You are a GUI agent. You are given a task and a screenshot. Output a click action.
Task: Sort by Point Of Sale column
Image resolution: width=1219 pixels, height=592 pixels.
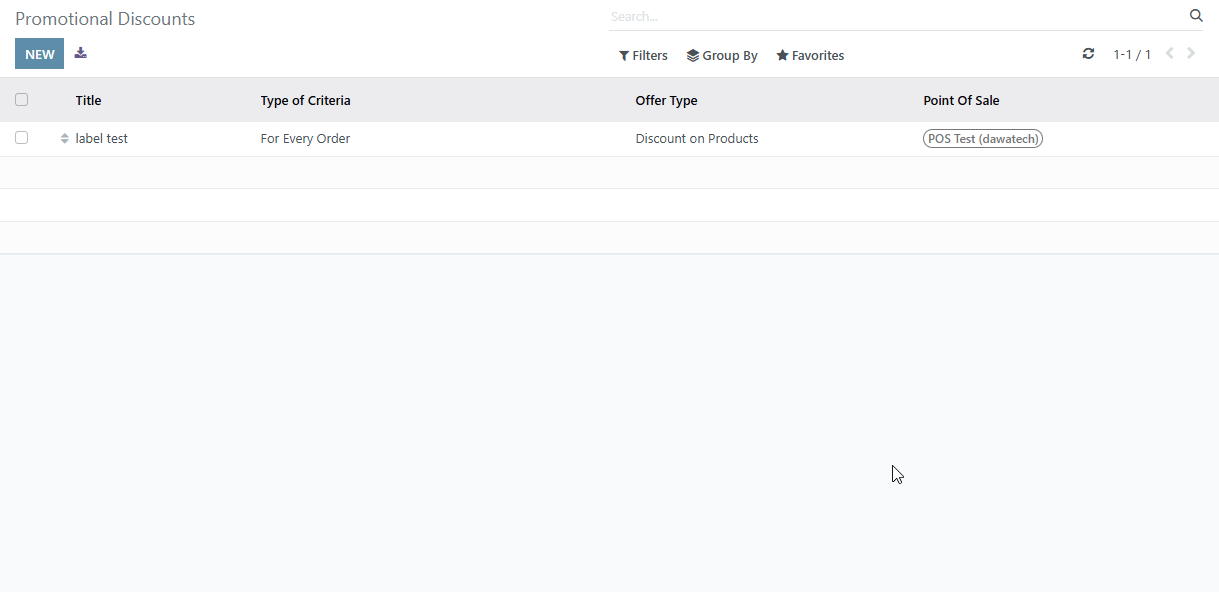pos(961,101)
